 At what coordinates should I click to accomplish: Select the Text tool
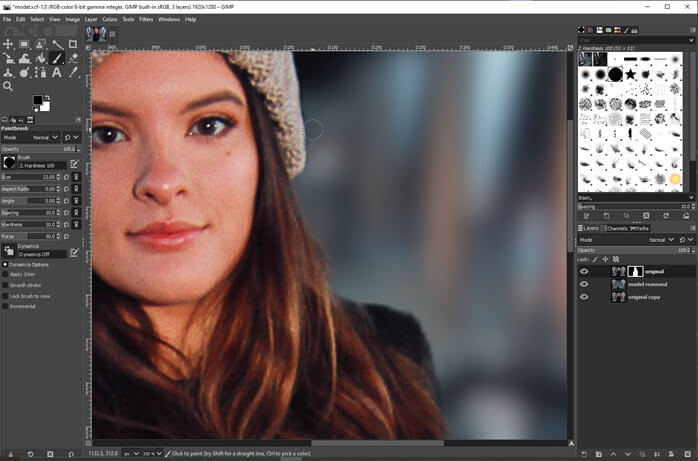(x=57, y=72)
